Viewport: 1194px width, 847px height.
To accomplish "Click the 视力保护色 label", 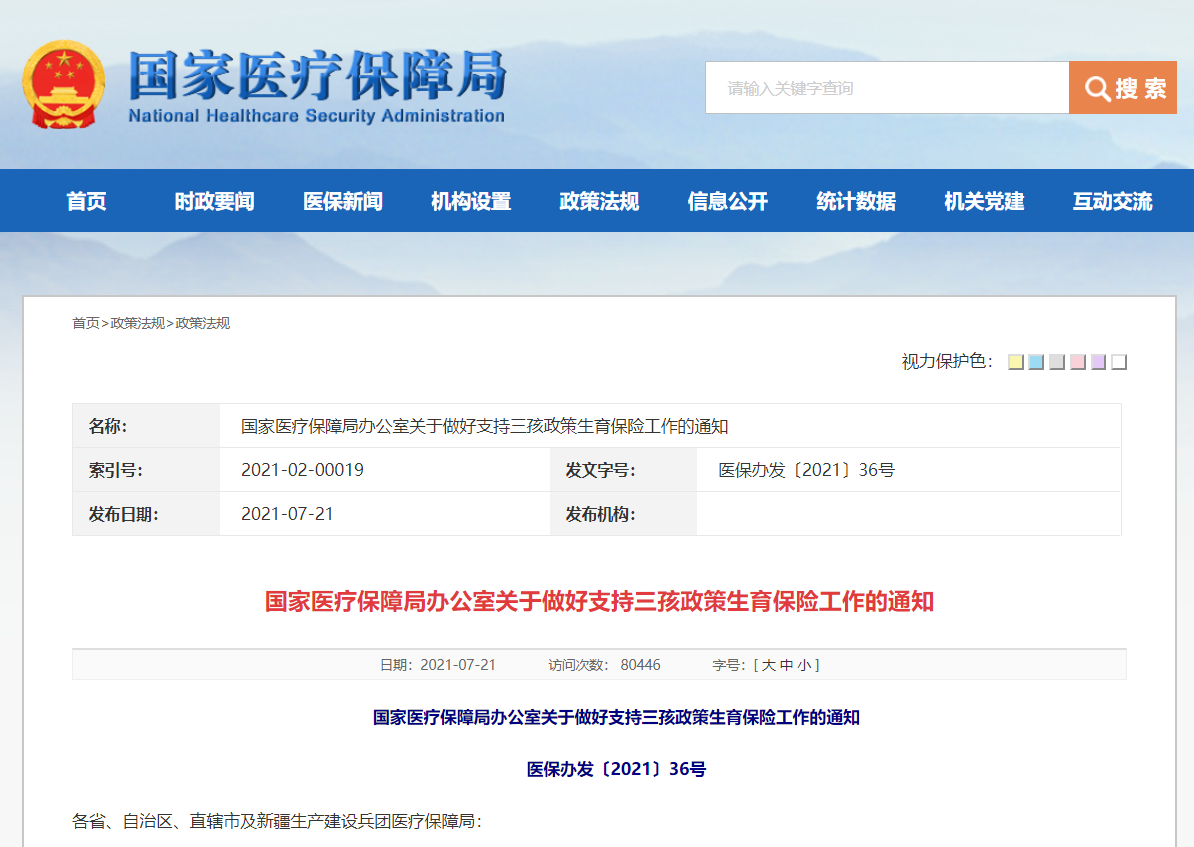I will pos(947,362).
